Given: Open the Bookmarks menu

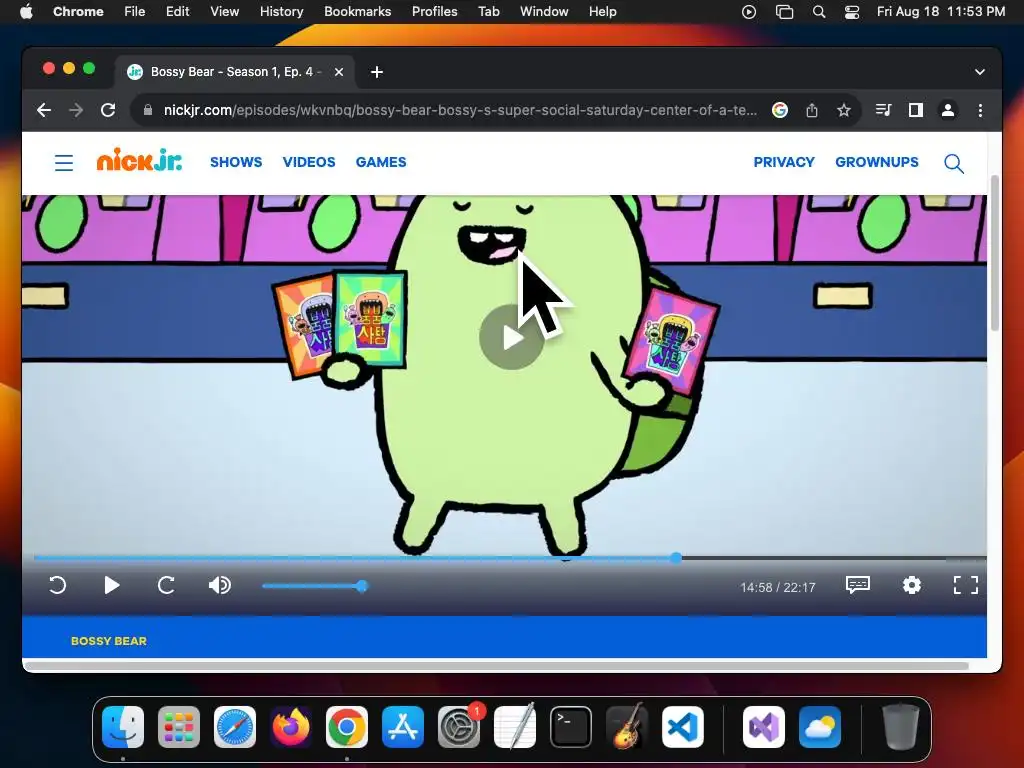Looking at the screenshot, I should tap(357, 12).
